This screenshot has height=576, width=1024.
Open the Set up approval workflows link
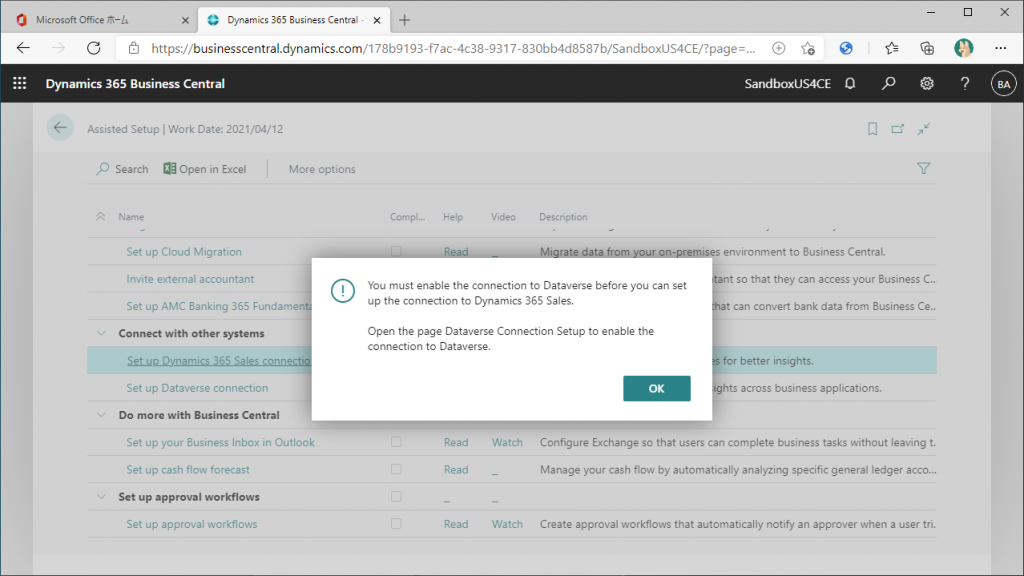pyautogui.click(x=192, y=524)
